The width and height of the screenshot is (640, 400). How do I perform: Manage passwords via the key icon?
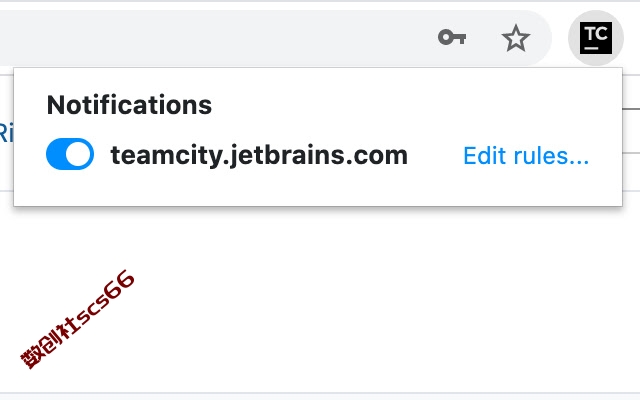tap(452, 38)
